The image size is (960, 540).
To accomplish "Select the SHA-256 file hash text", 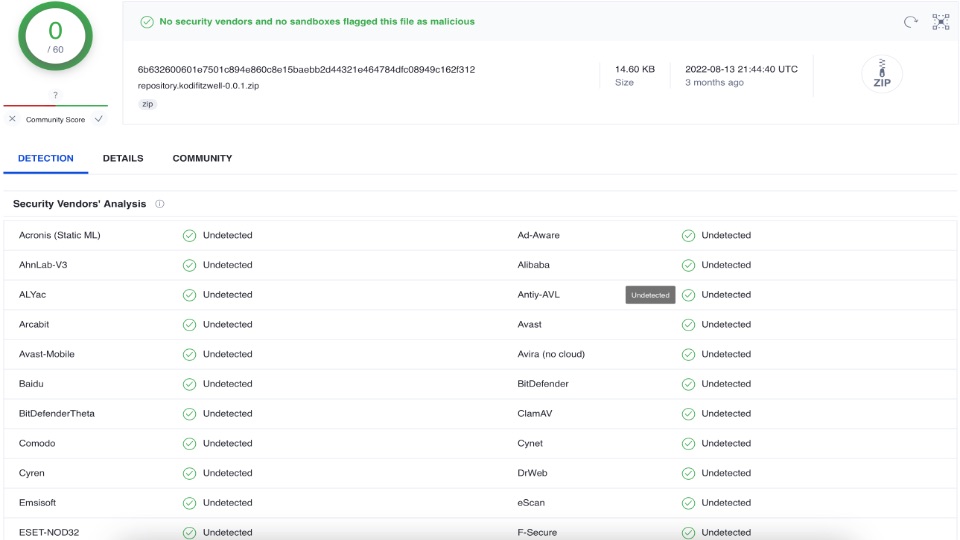I will (x=306, y=69).
